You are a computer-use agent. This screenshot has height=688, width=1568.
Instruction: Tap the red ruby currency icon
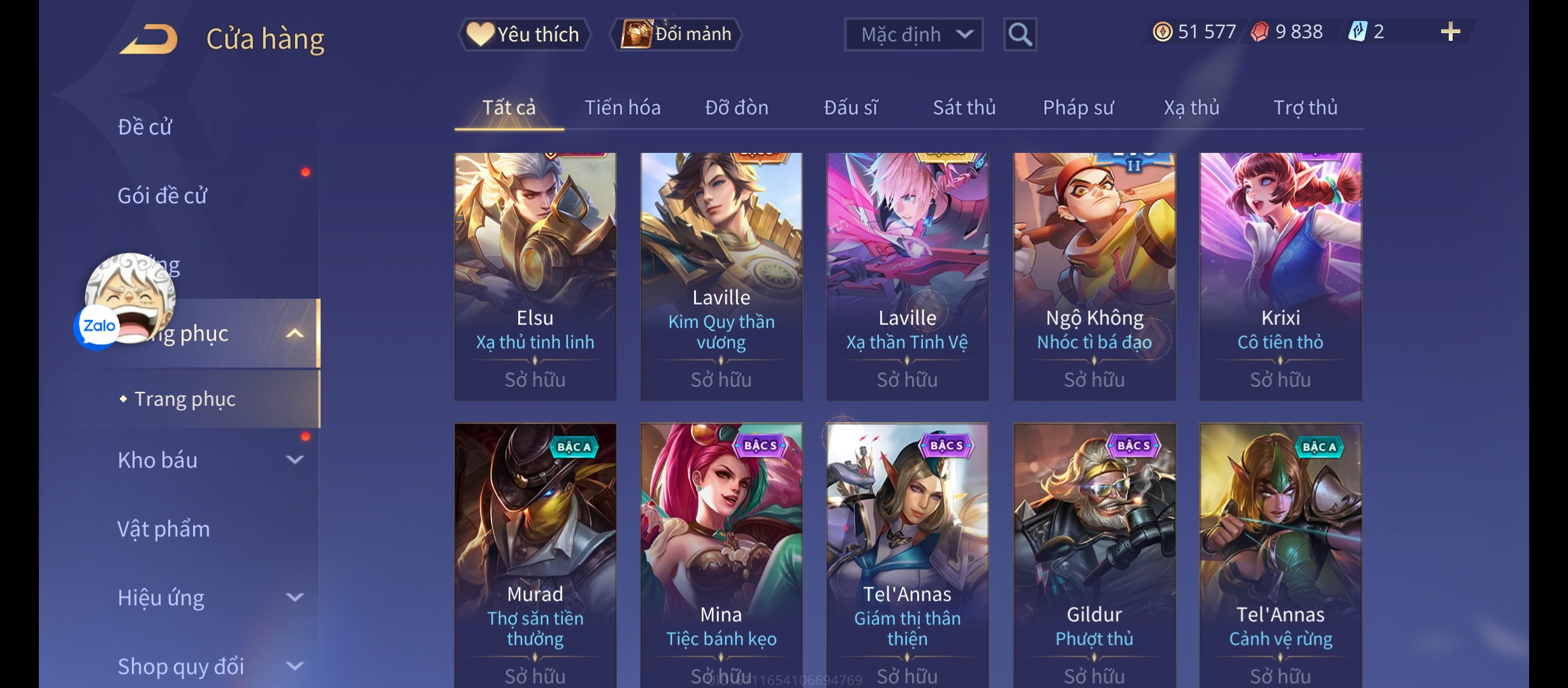pos(1259,32)
